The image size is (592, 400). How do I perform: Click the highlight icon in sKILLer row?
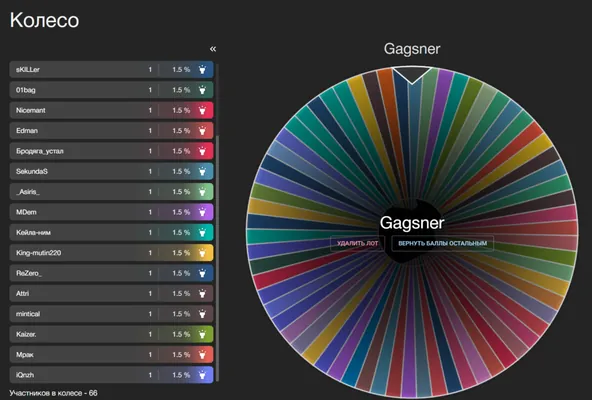coord(202,69)
